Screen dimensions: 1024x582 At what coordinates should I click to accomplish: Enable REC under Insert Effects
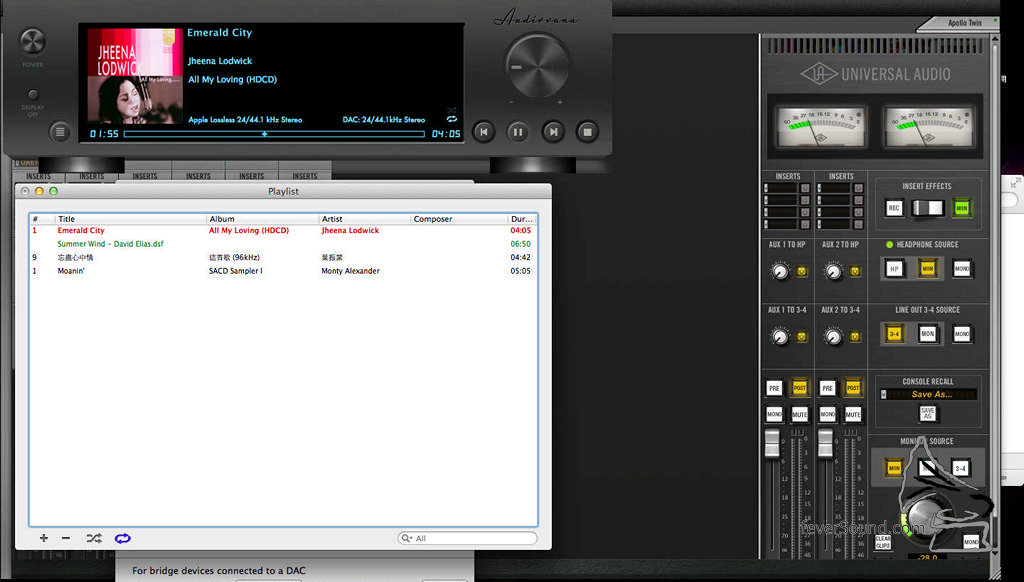(x=894, y=208)
